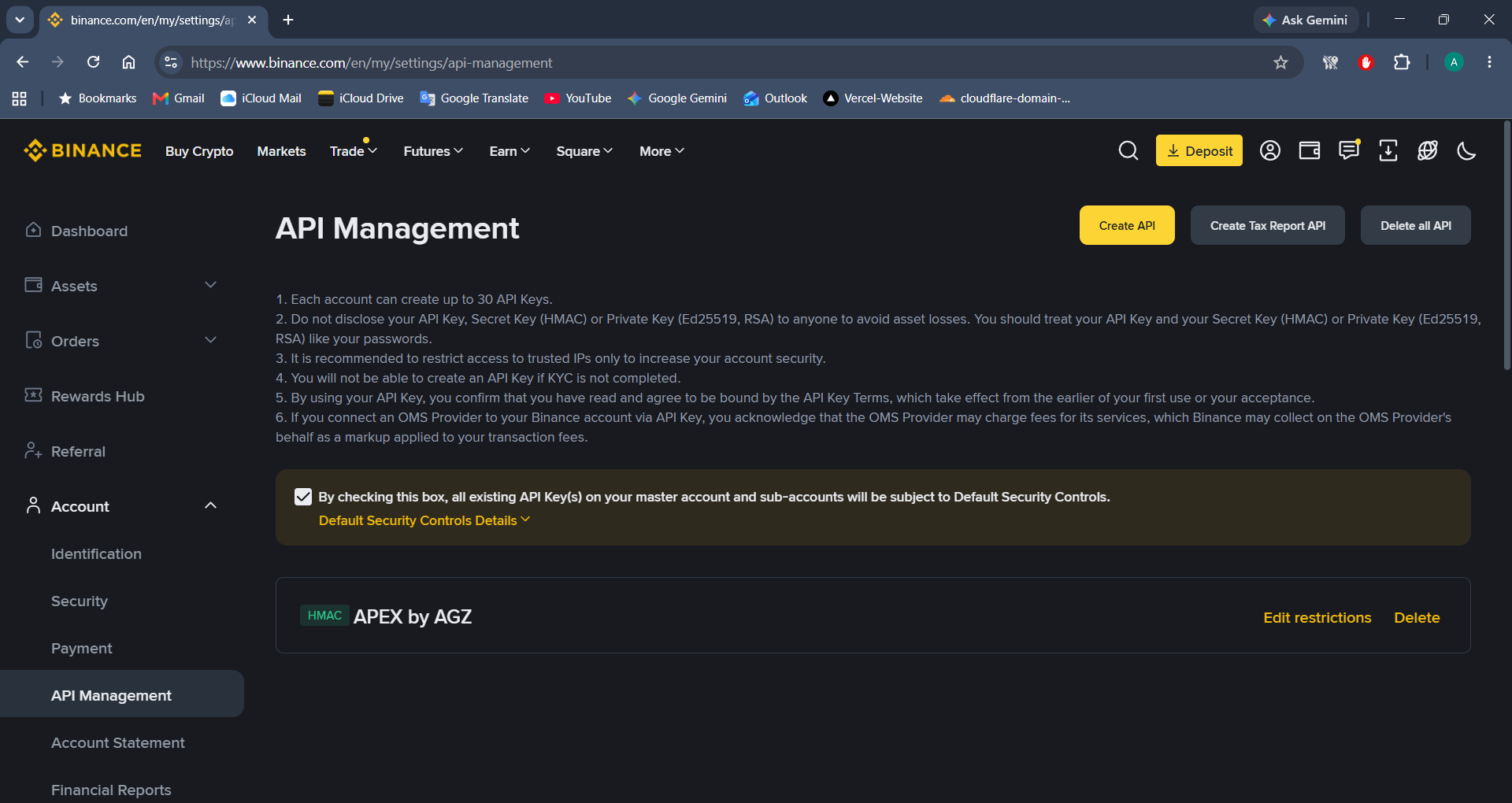Image resolution: width=1512 pixels, height=803 pixels.
Task: Click the APEX by AGZ key name
Action: tap(413, 616)
